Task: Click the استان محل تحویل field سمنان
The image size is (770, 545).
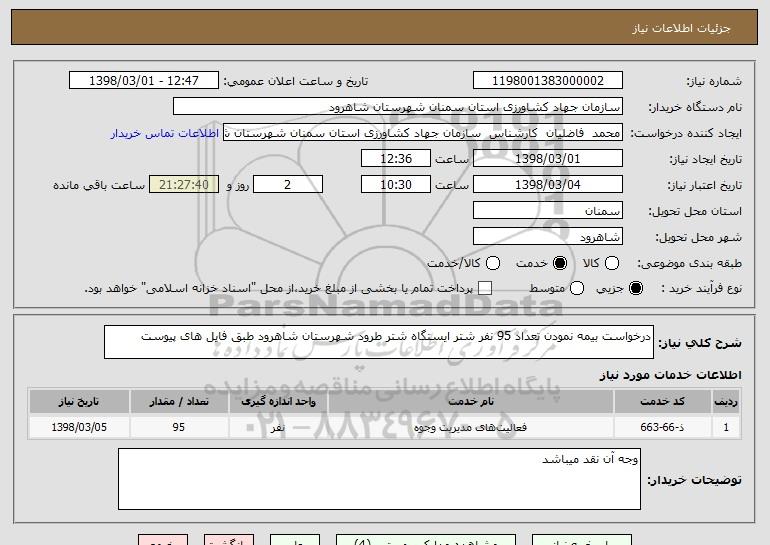Action: [548, 211]
